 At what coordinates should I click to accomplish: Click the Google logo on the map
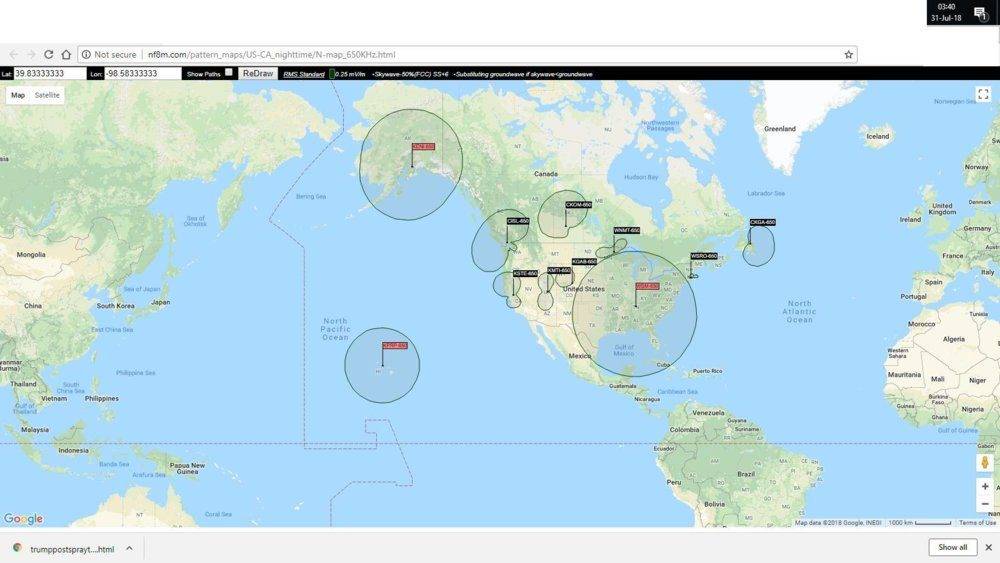point(24,519)
